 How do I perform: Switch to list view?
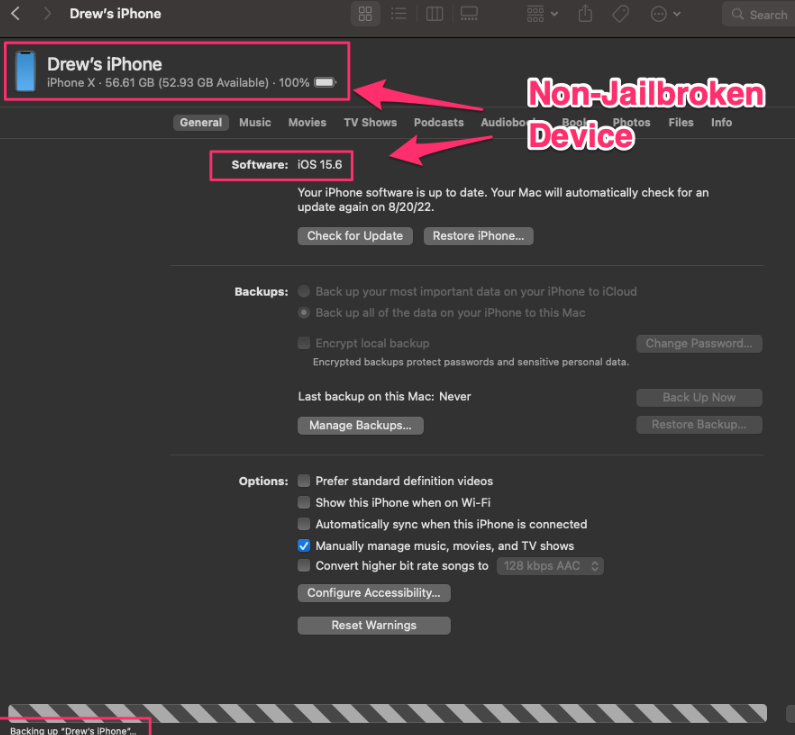tap(399, 14)
